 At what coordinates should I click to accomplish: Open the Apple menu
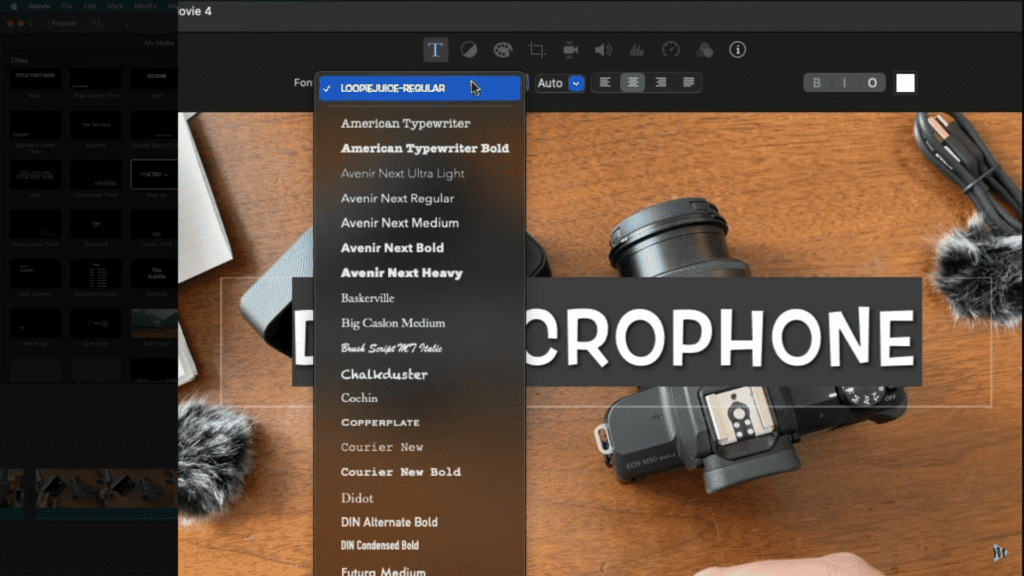[14, 6]
